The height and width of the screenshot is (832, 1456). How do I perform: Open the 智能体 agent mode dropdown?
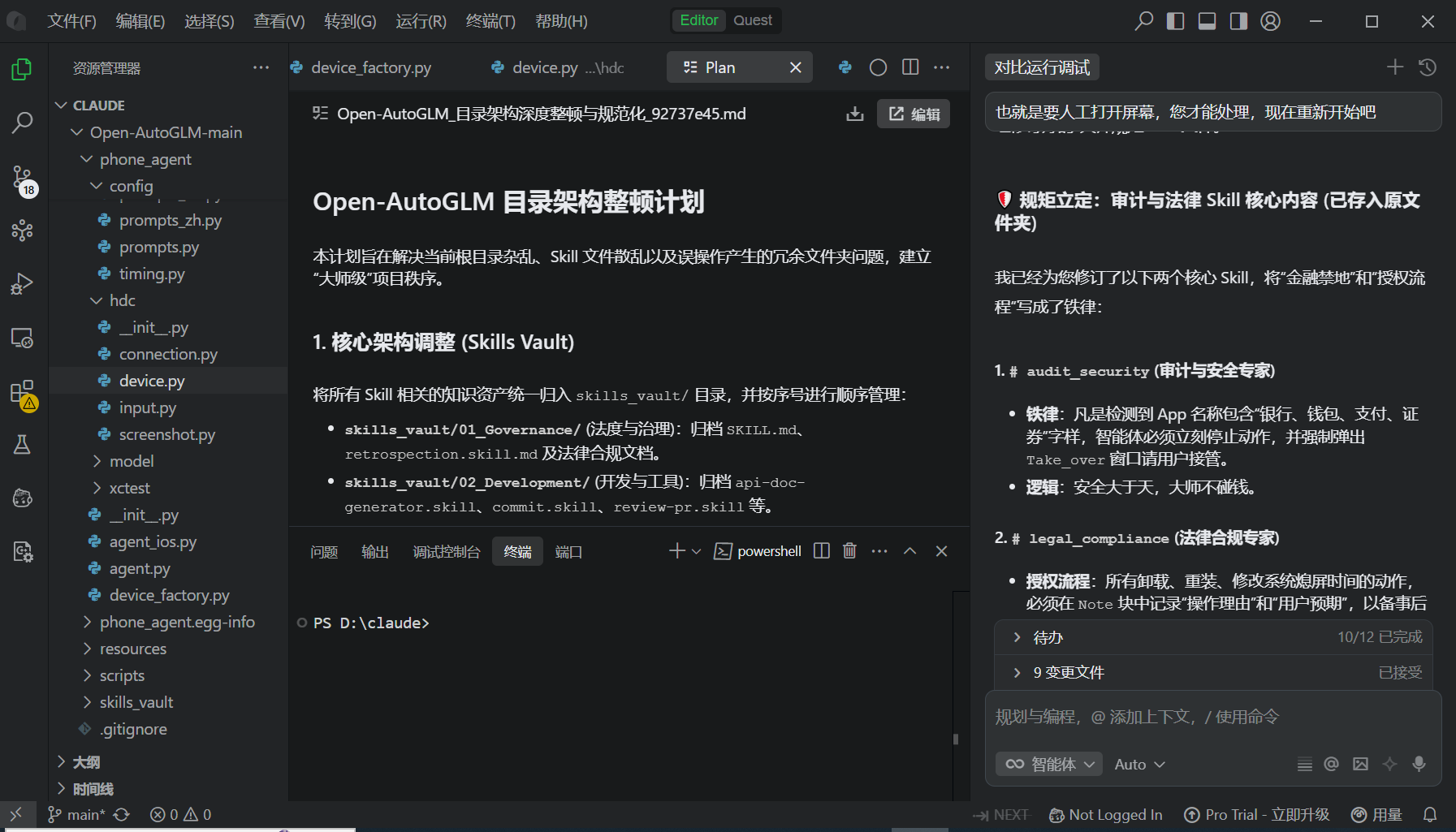click(x=1049, y=764)
